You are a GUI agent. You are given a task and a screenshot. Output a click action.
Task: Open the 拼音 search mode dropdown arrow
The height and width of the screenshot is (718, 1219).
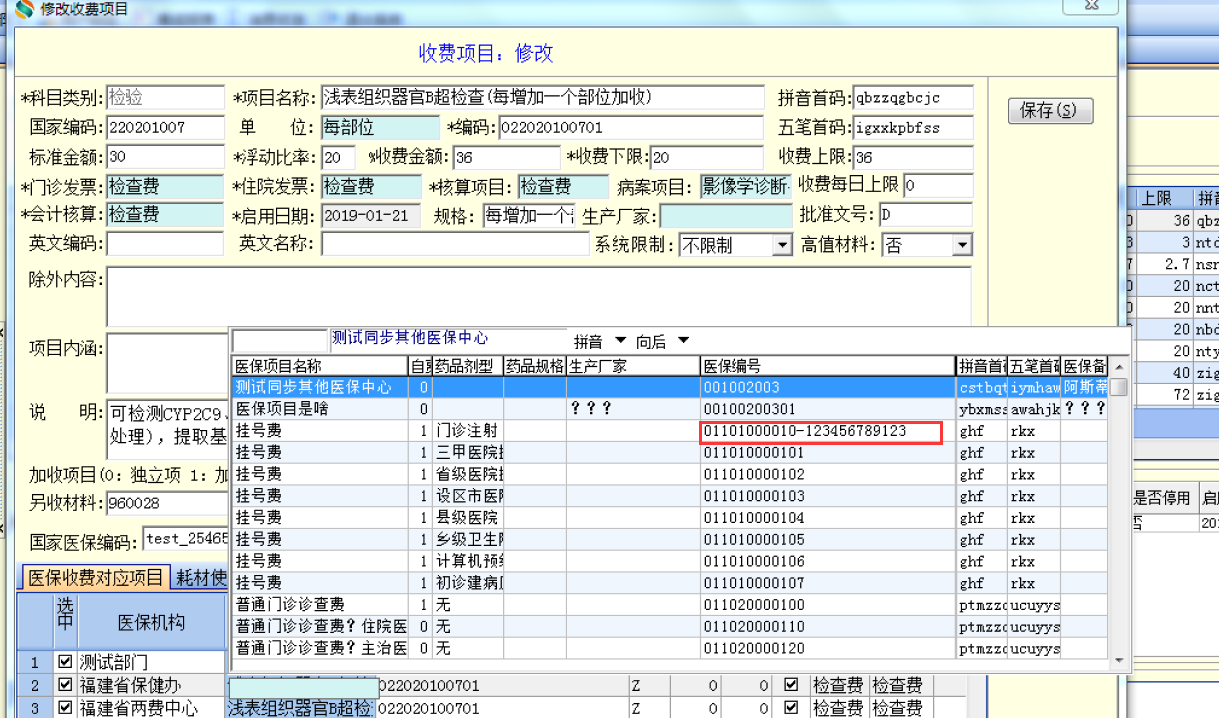[620, 341]
